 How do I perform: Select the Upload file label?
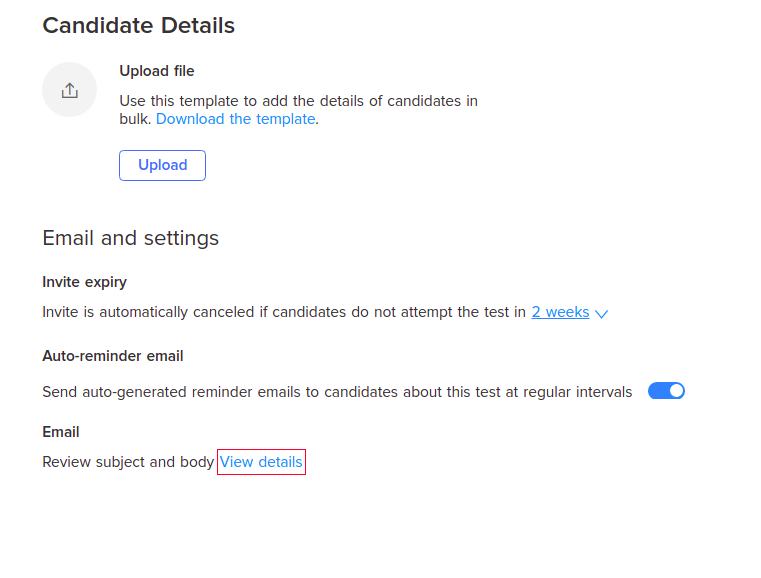157,71
